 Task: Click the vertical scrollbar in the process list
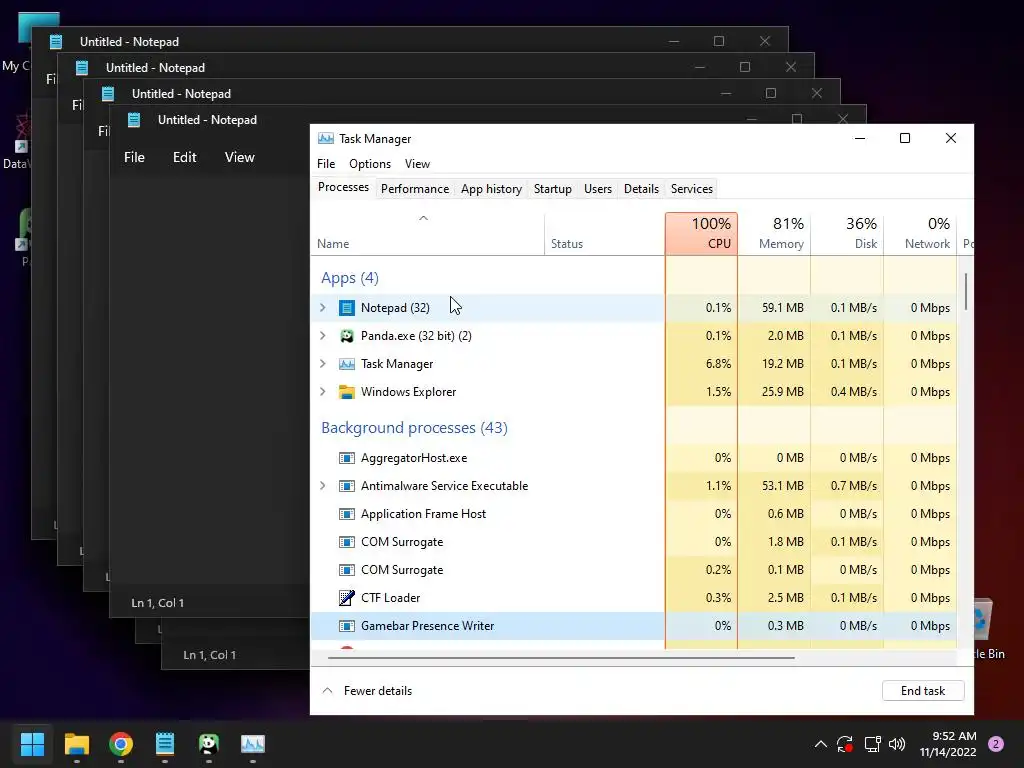click(965, 292)
